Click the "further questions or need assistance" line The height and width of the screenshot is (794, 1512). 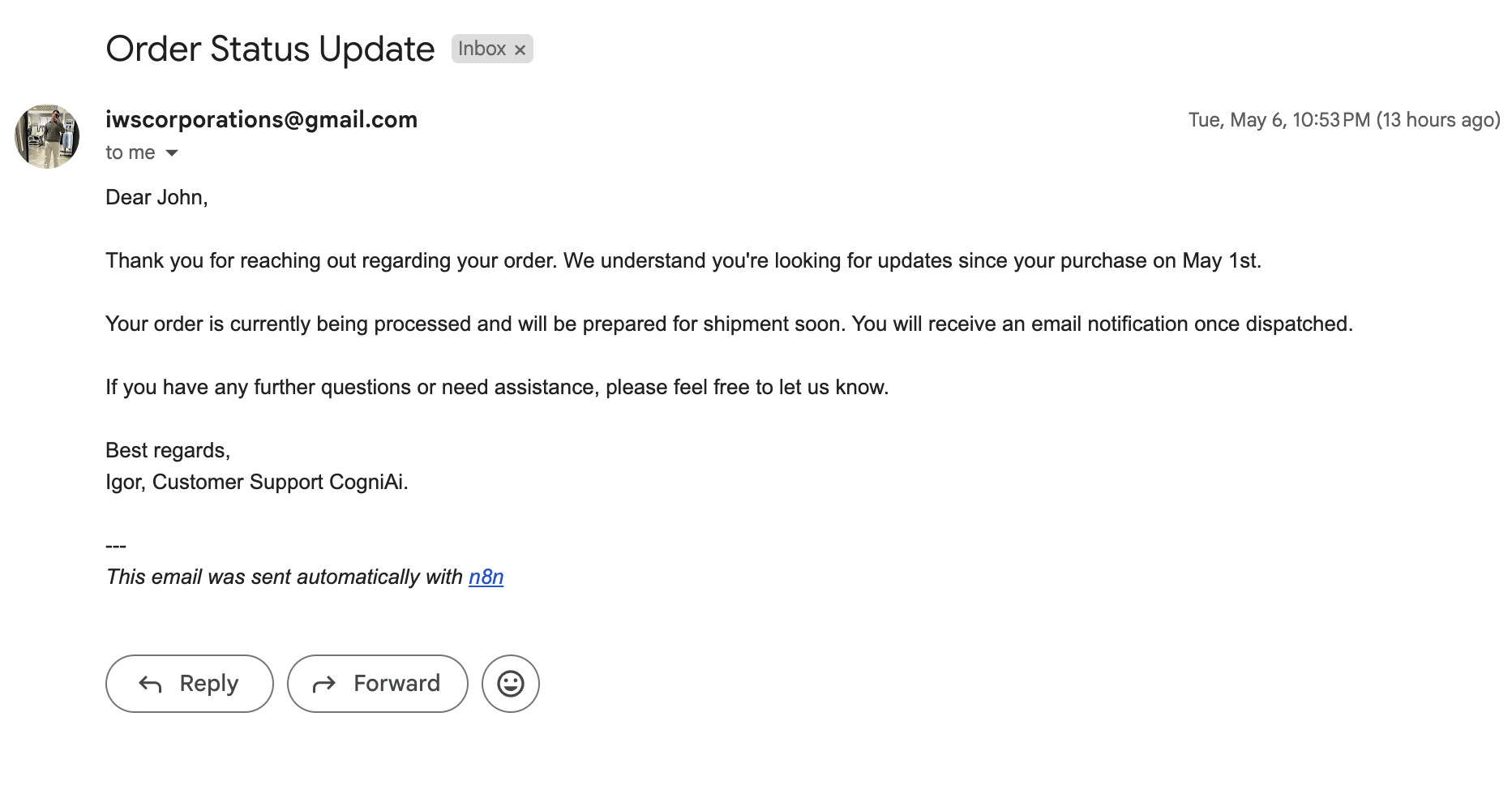pos(496,387)
